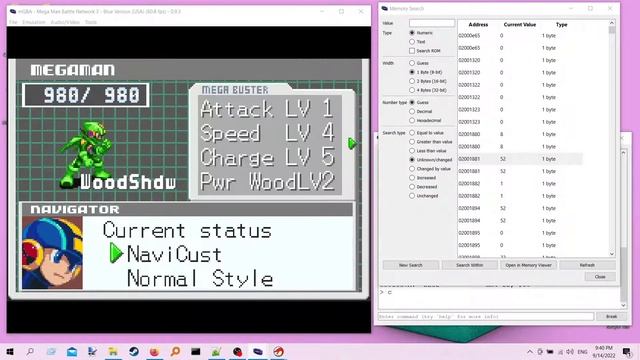Click Open in Memory Viewer button
Viewport: 640px width, 360px height.
point(529,265)
